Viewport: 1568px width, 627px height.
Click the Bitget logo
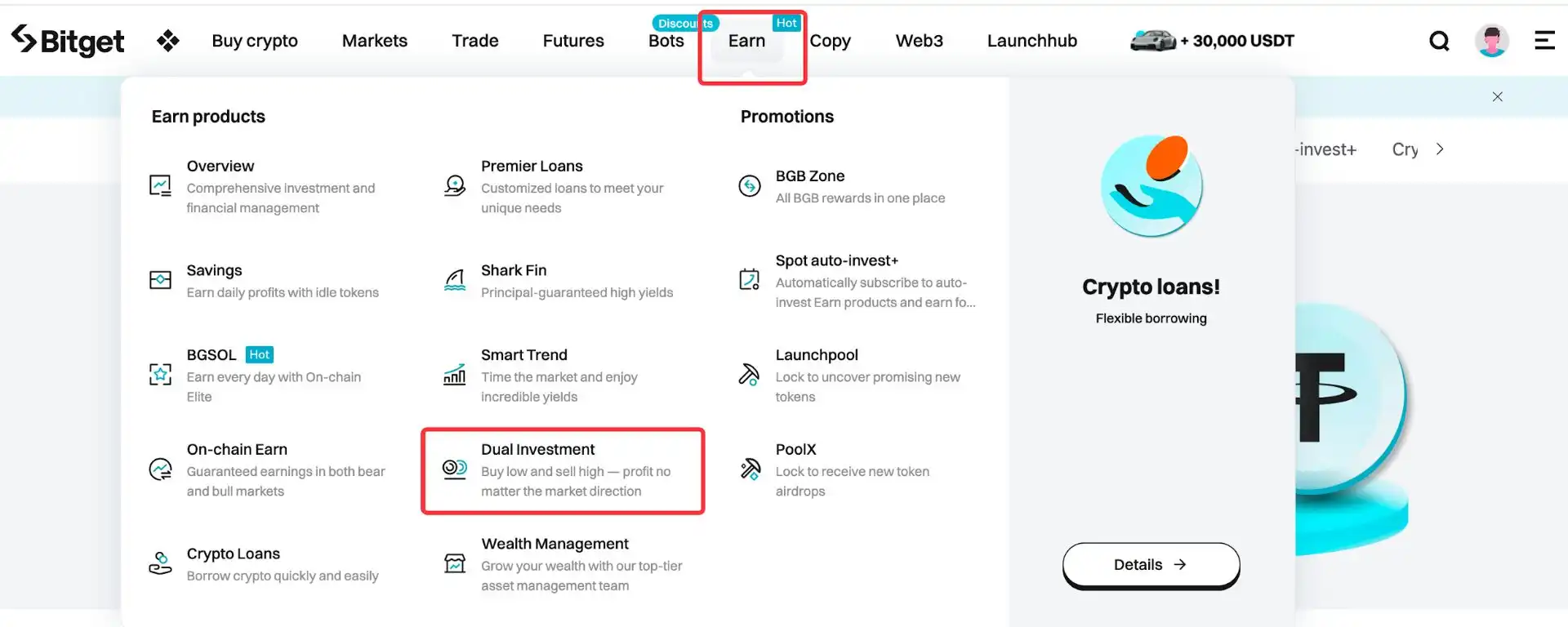[x=69, y=41]
